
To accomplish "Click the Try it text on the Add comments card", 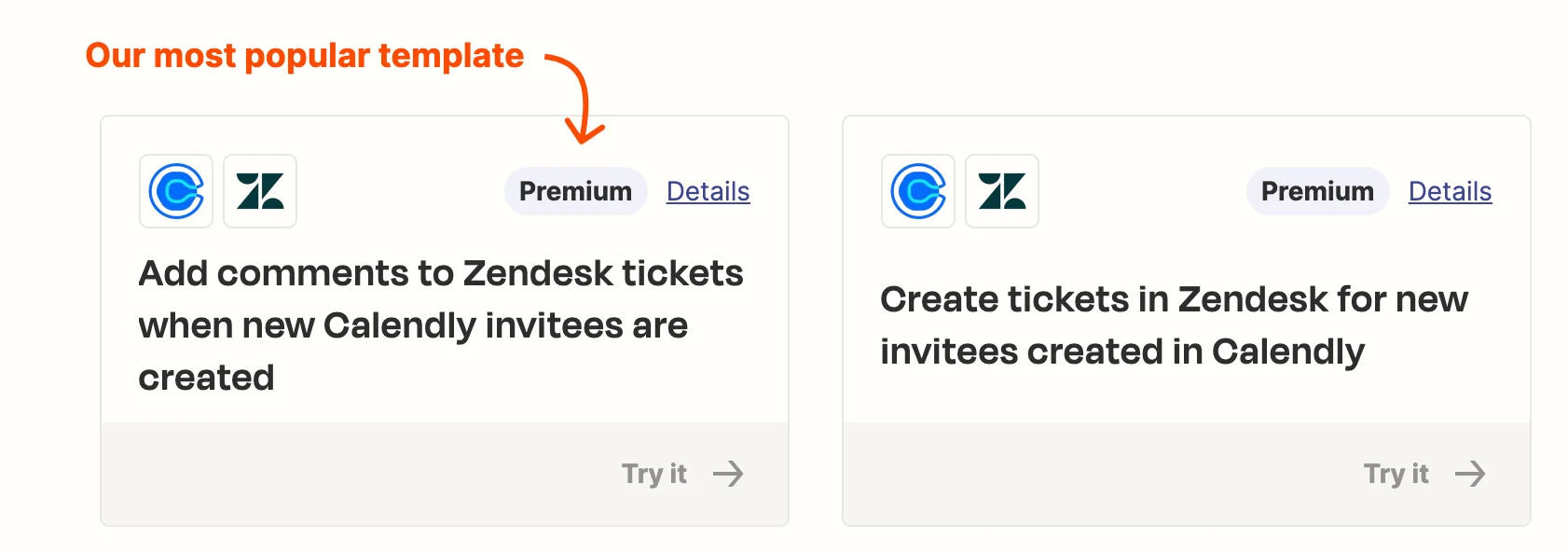I will pyautogui.click(x=654, y=474).
